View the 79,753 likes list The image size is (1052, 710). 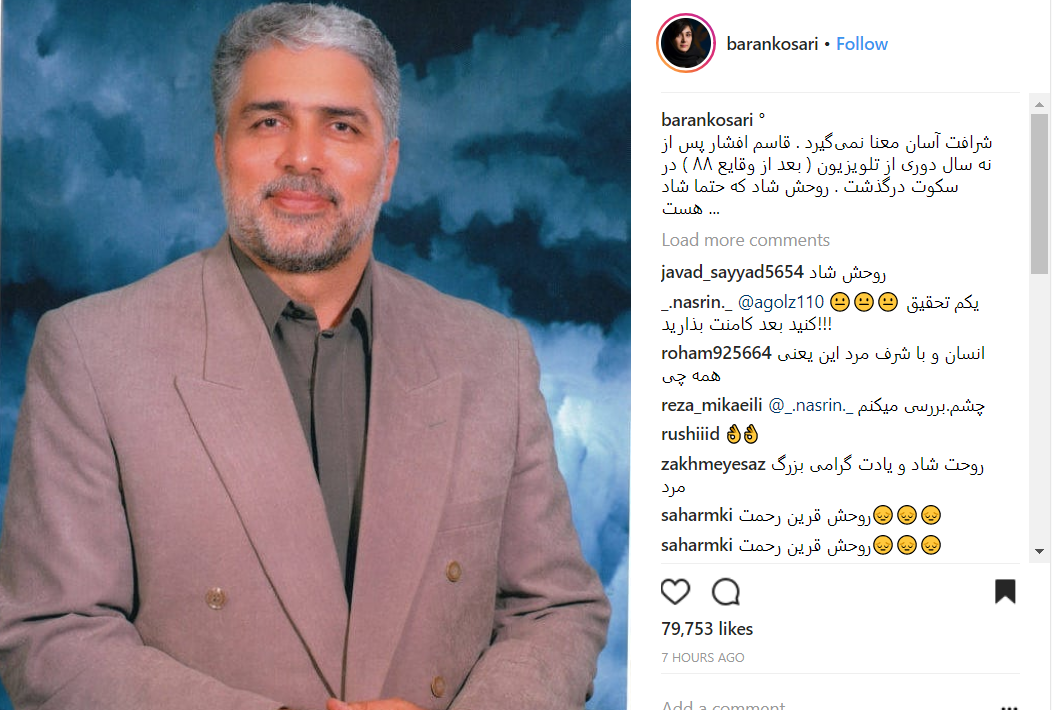[707, 629]
